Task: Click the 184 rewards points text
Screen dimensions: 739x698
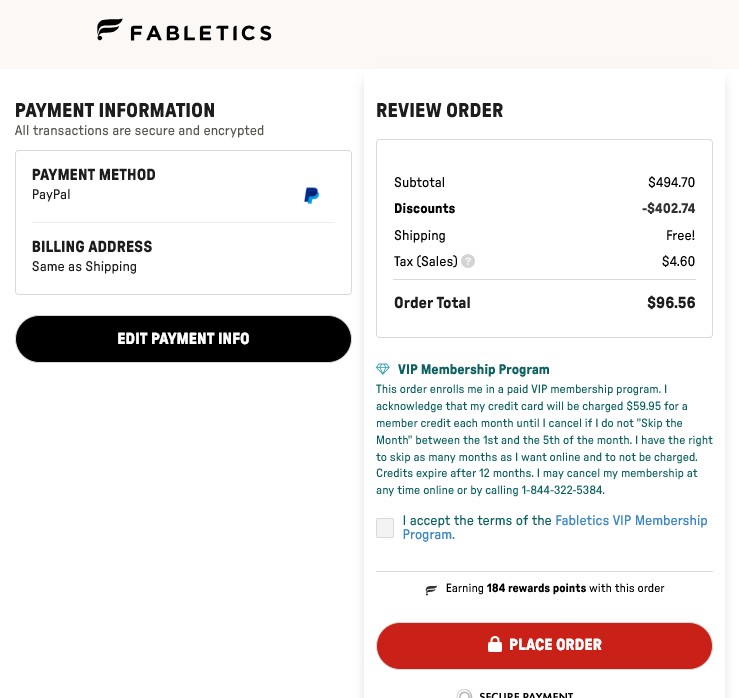Action: pos(536,588)
